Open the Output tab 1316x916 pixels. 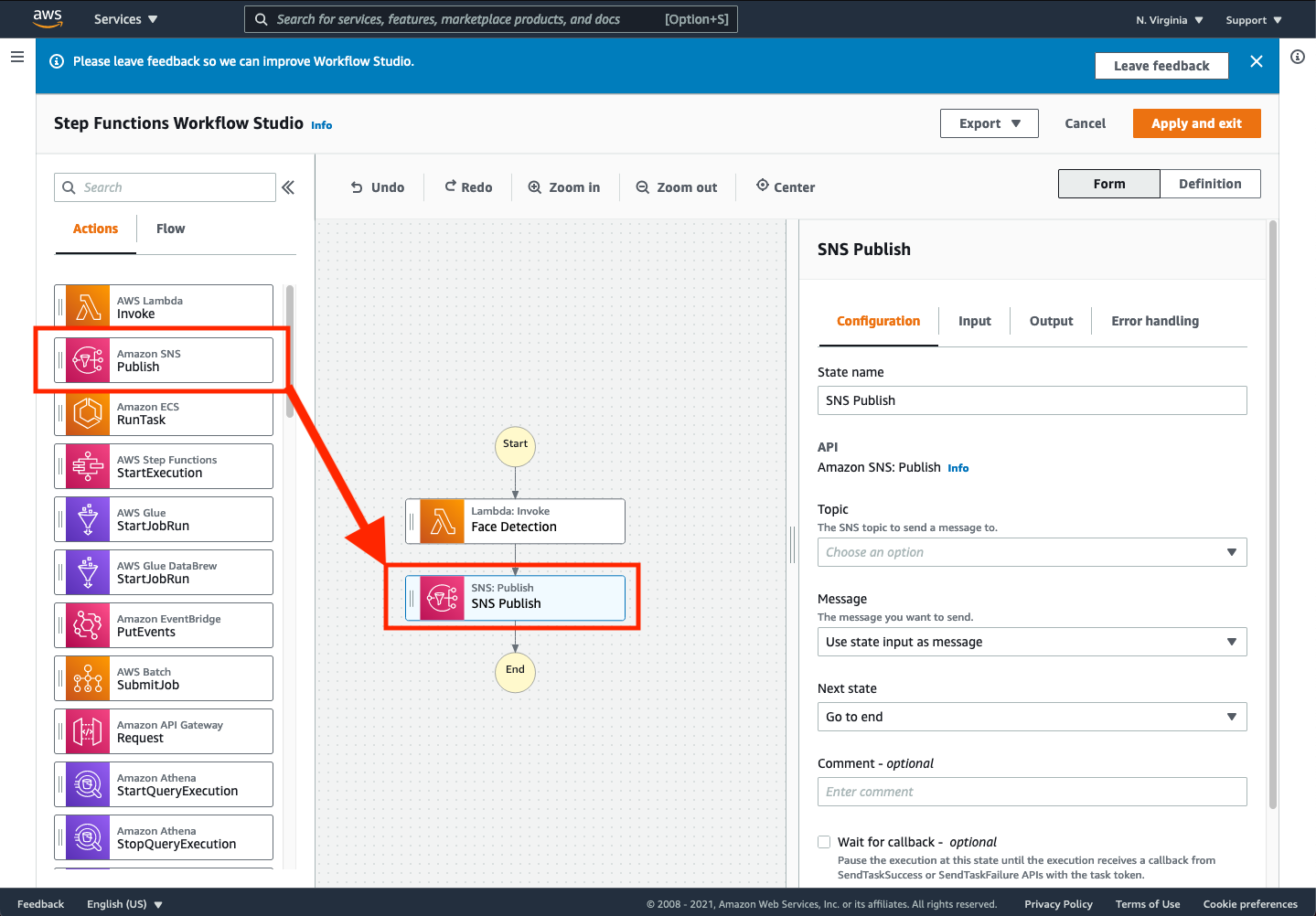pos(1051,321)
